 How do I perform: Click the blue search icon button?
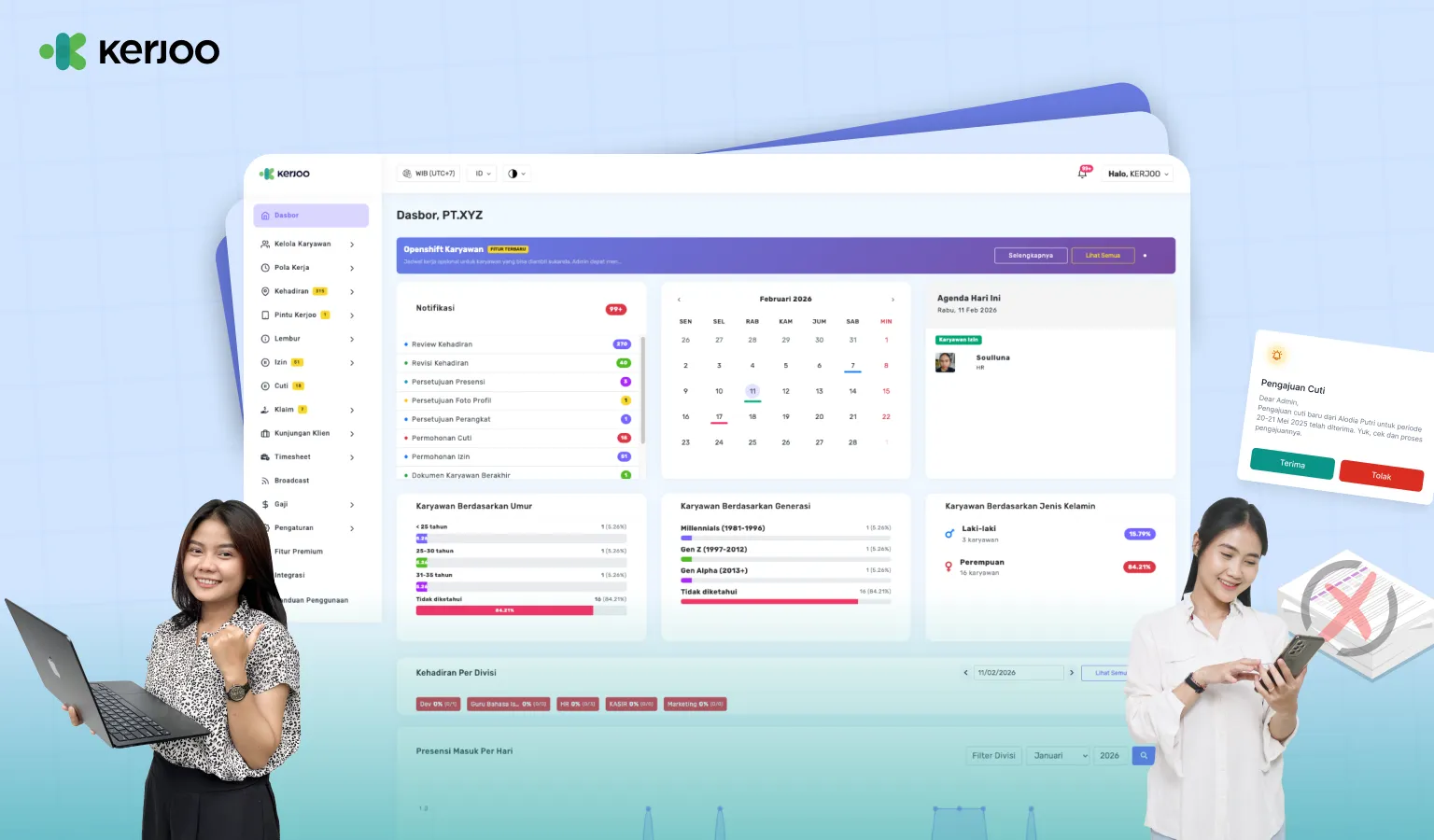(1143, 756)
